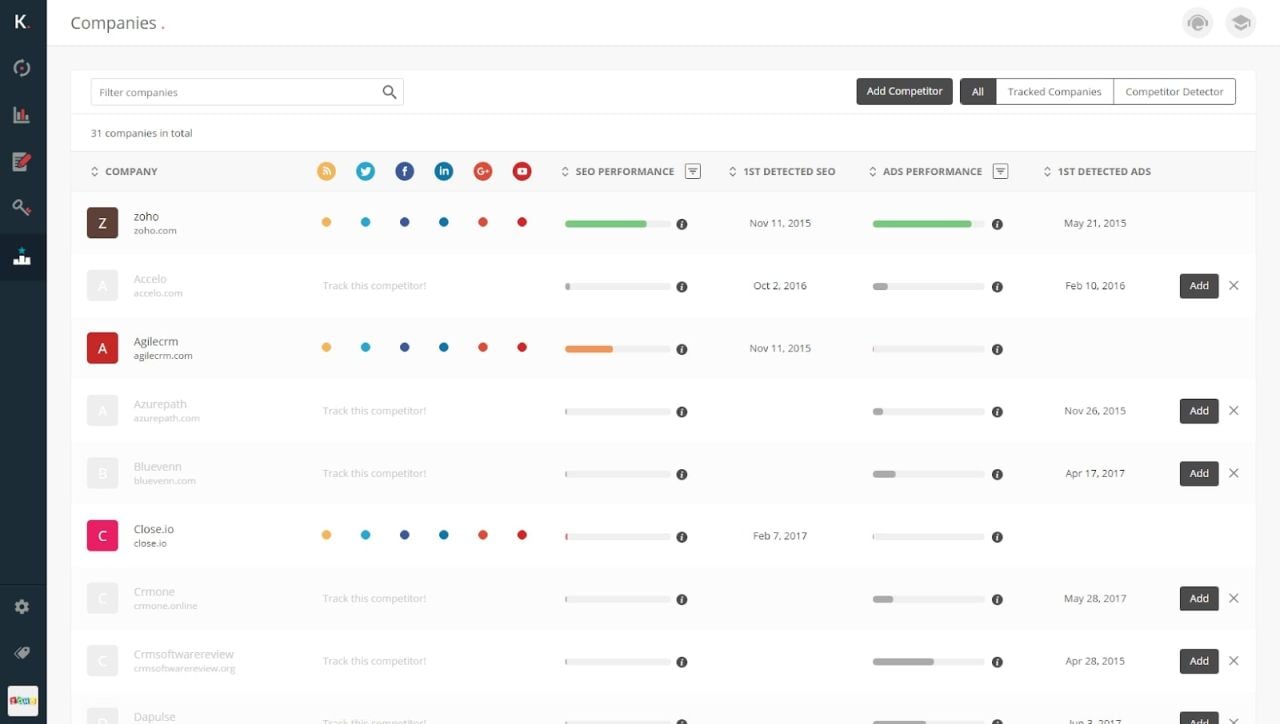Dismiss the Accelo suggestion
Screen dimensions: 1280x724
click(1234, 286)
